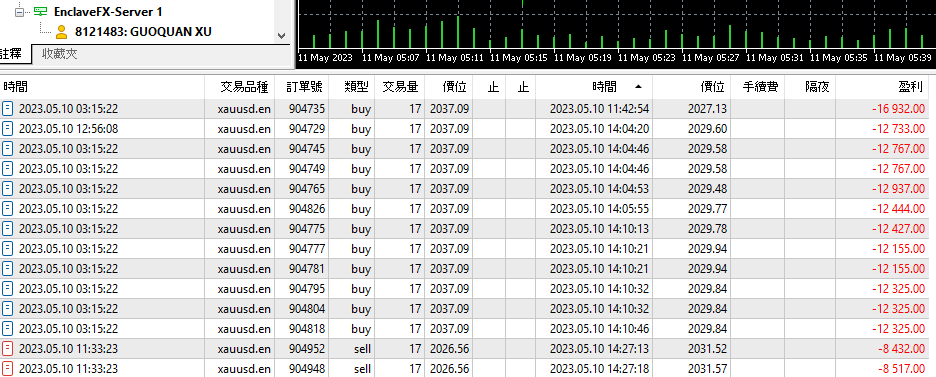
Task: Click the sell type cell of order 904952
Action: [x=362, y=348]
